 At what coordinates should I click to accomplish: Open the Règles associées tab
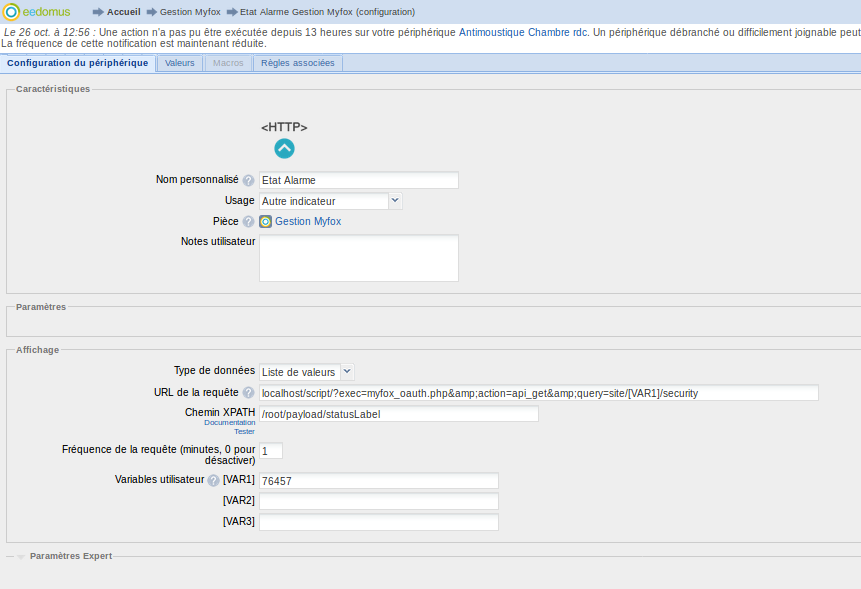point(298,63)
